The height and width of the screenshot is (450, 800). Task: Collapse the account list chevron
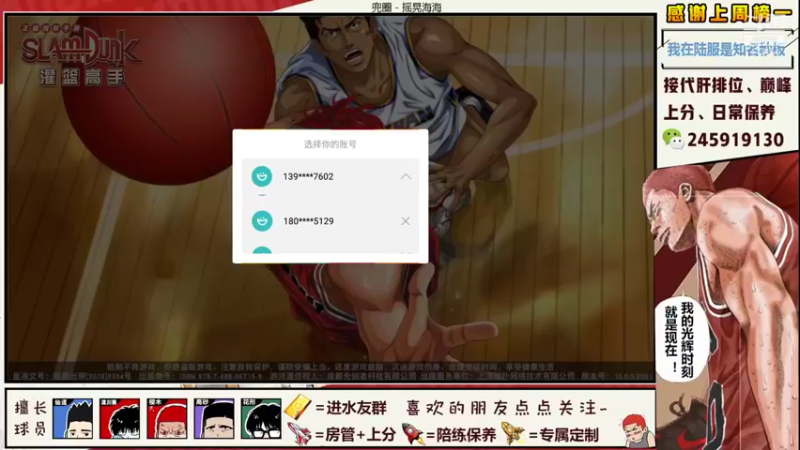coord(406,177)
